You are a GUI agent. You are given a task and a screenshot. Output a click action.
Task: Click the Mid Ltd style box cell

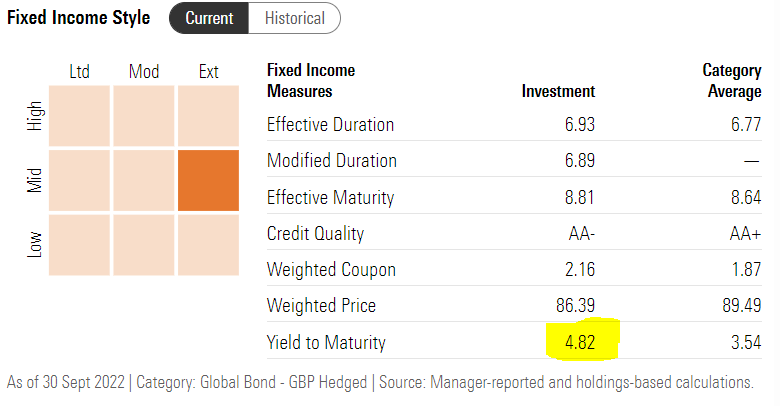(78, 181)
